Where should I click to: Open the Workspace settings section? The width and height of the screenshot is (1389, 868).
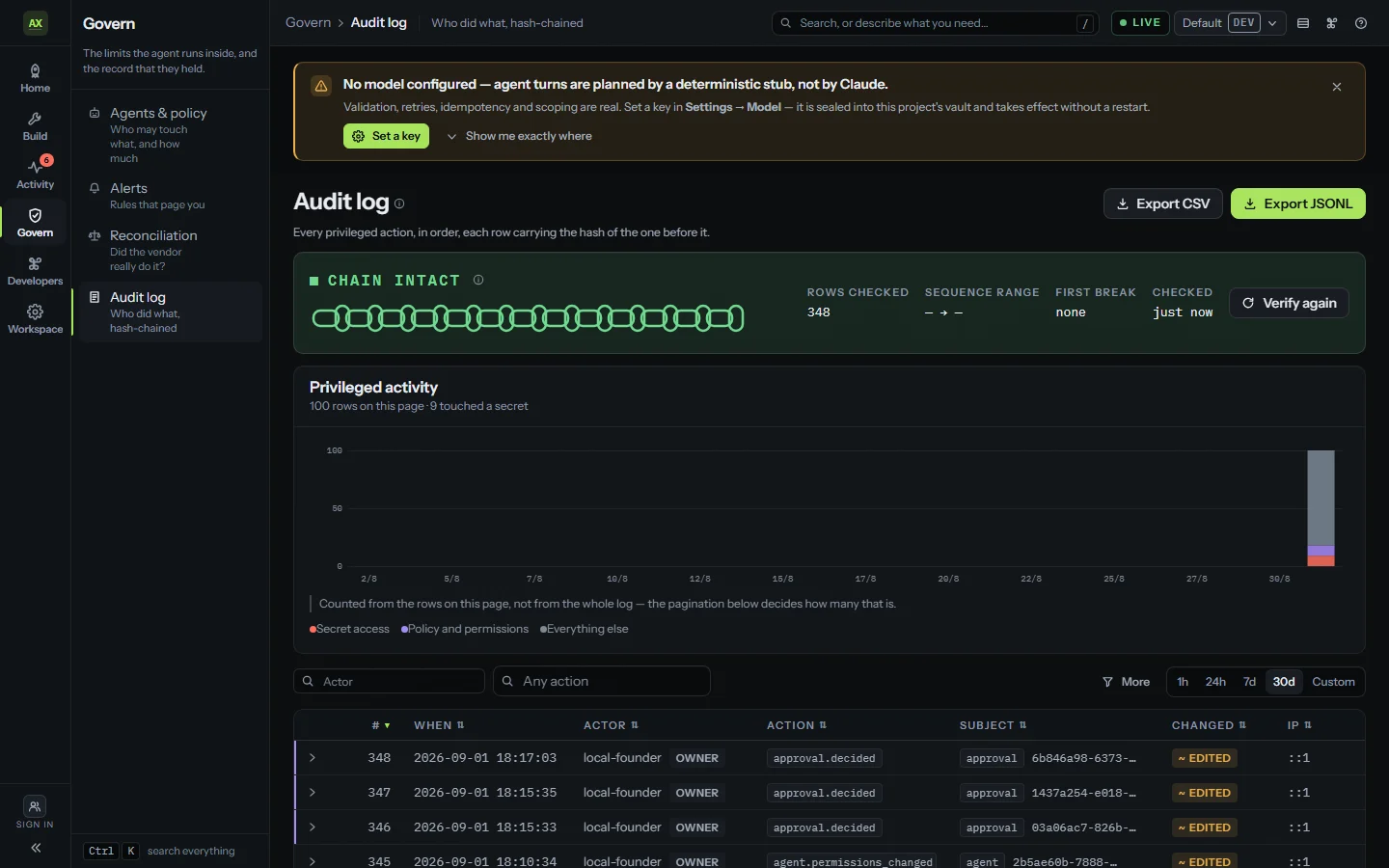click(x=36, y=319)
